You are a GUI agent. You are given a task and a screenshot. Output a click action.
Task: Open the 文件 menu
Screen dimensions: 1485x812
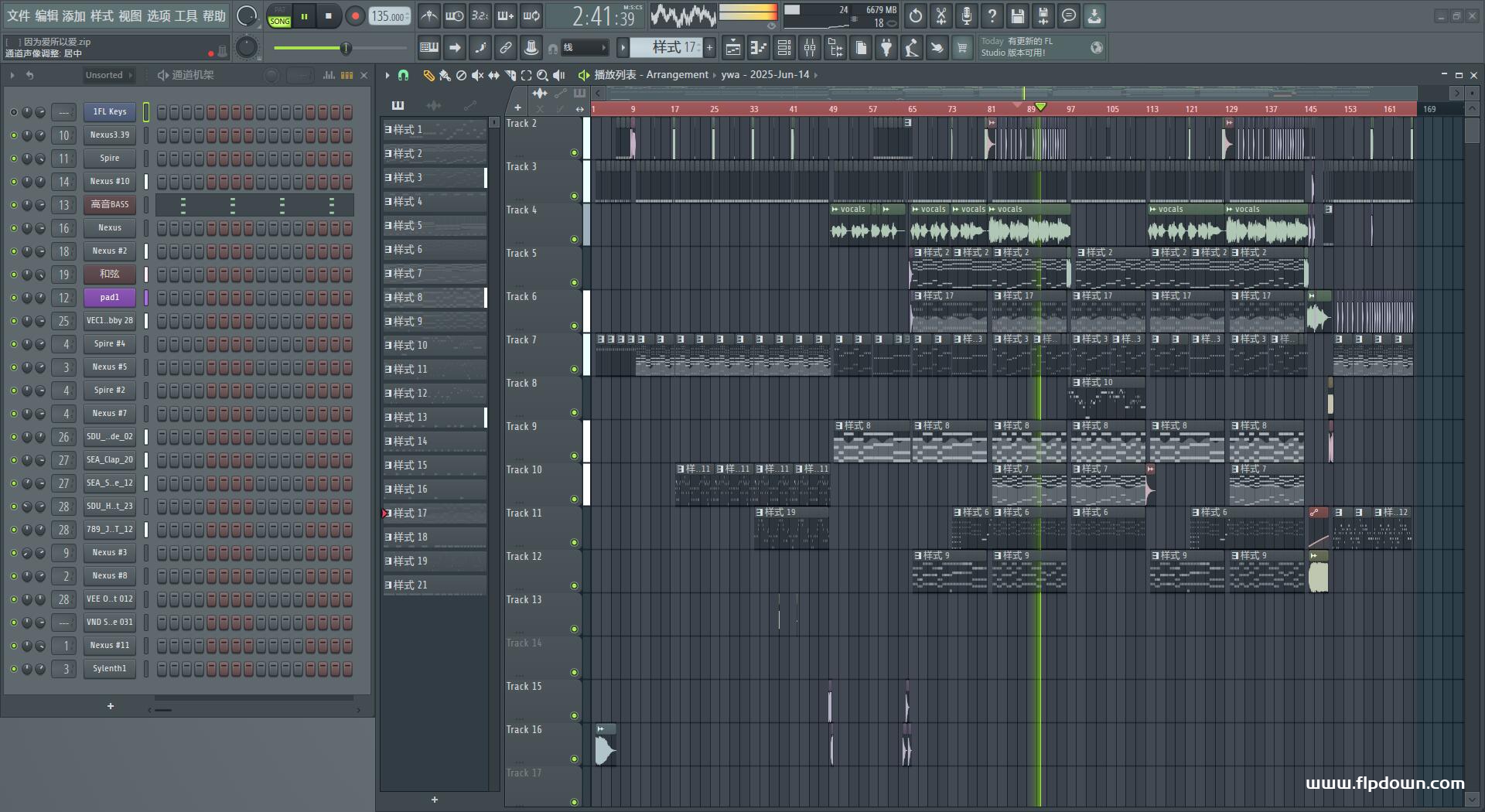(19, 15)
